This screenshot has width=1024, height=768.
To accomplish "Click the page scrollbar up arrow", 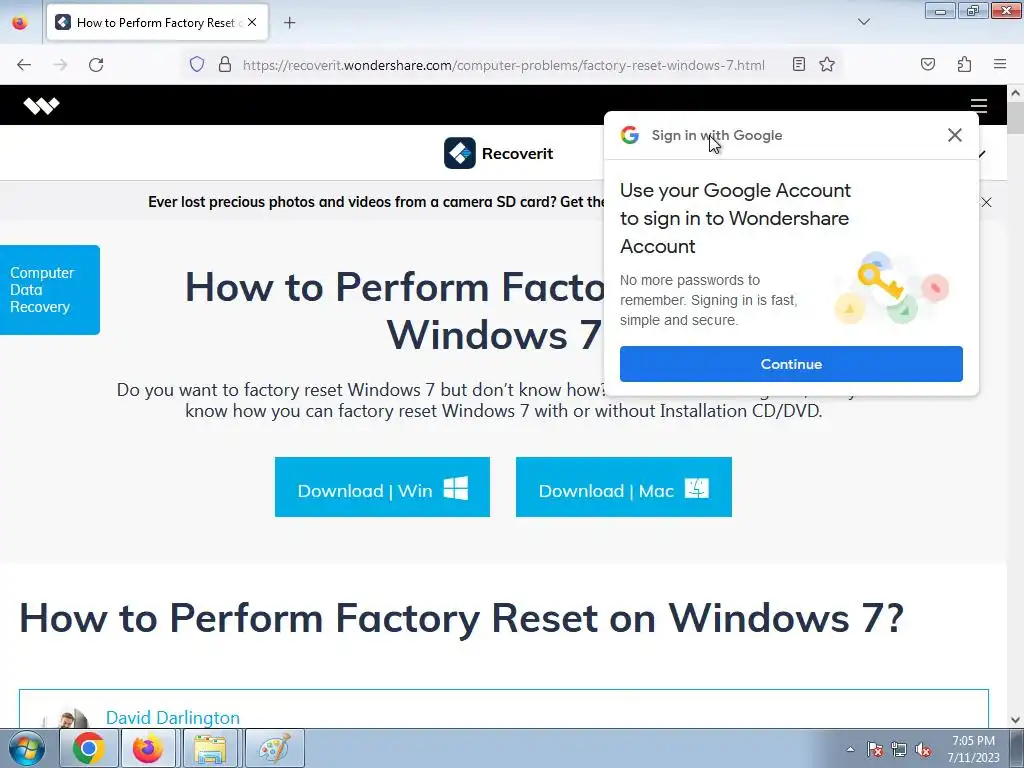I will pos(1016,93).
